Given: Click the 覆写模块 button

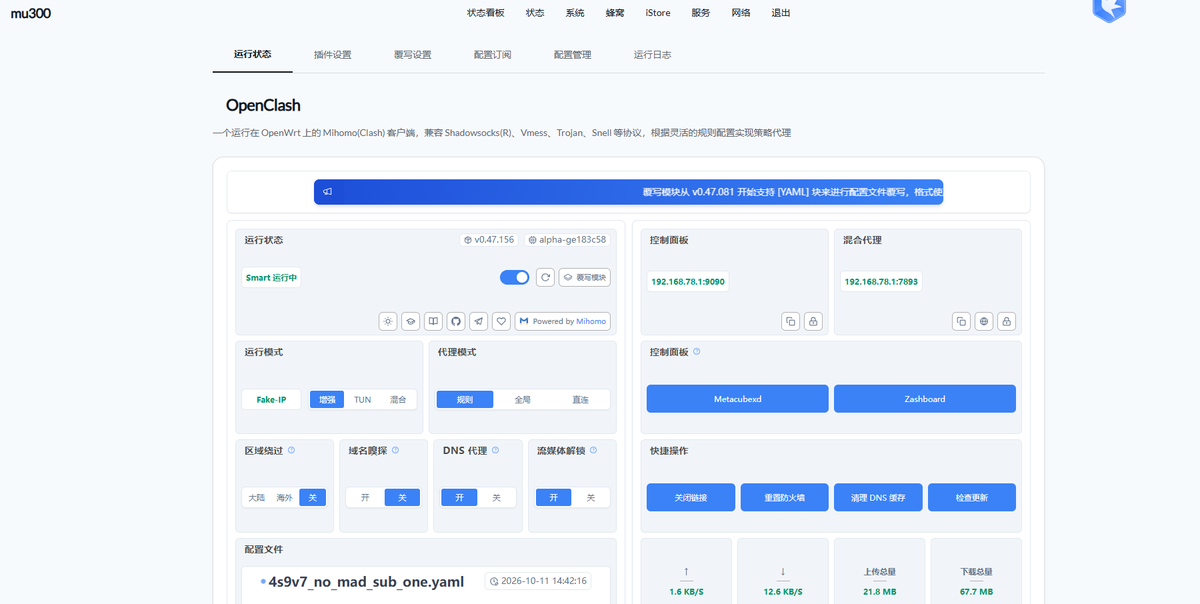Looking at the screenshot, I should click(585, 277).
